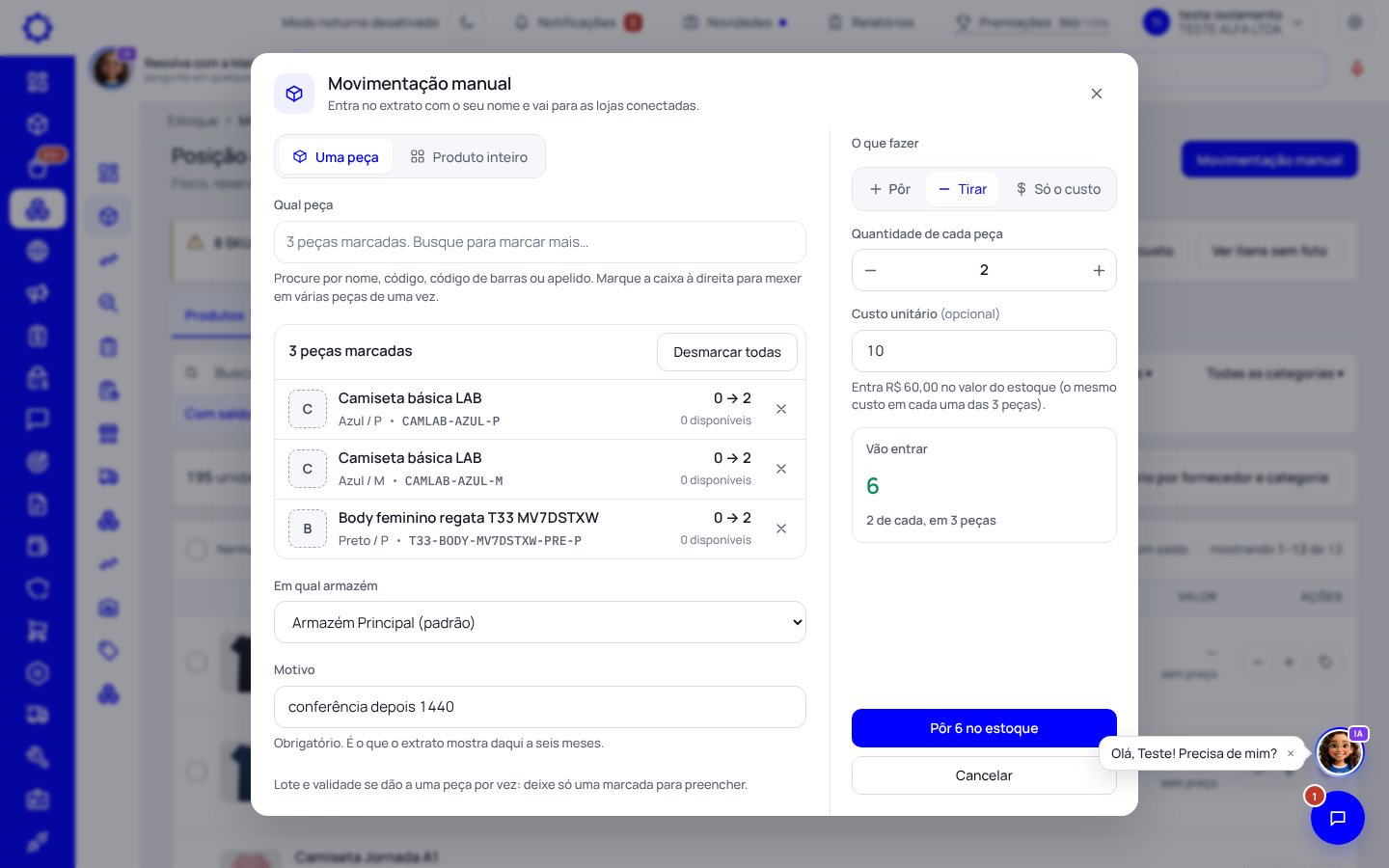Click SKU code T33-BODY-MV7DSTXW-PRE-P
The width and height of the screenshot is (1389, 868).
495,541
